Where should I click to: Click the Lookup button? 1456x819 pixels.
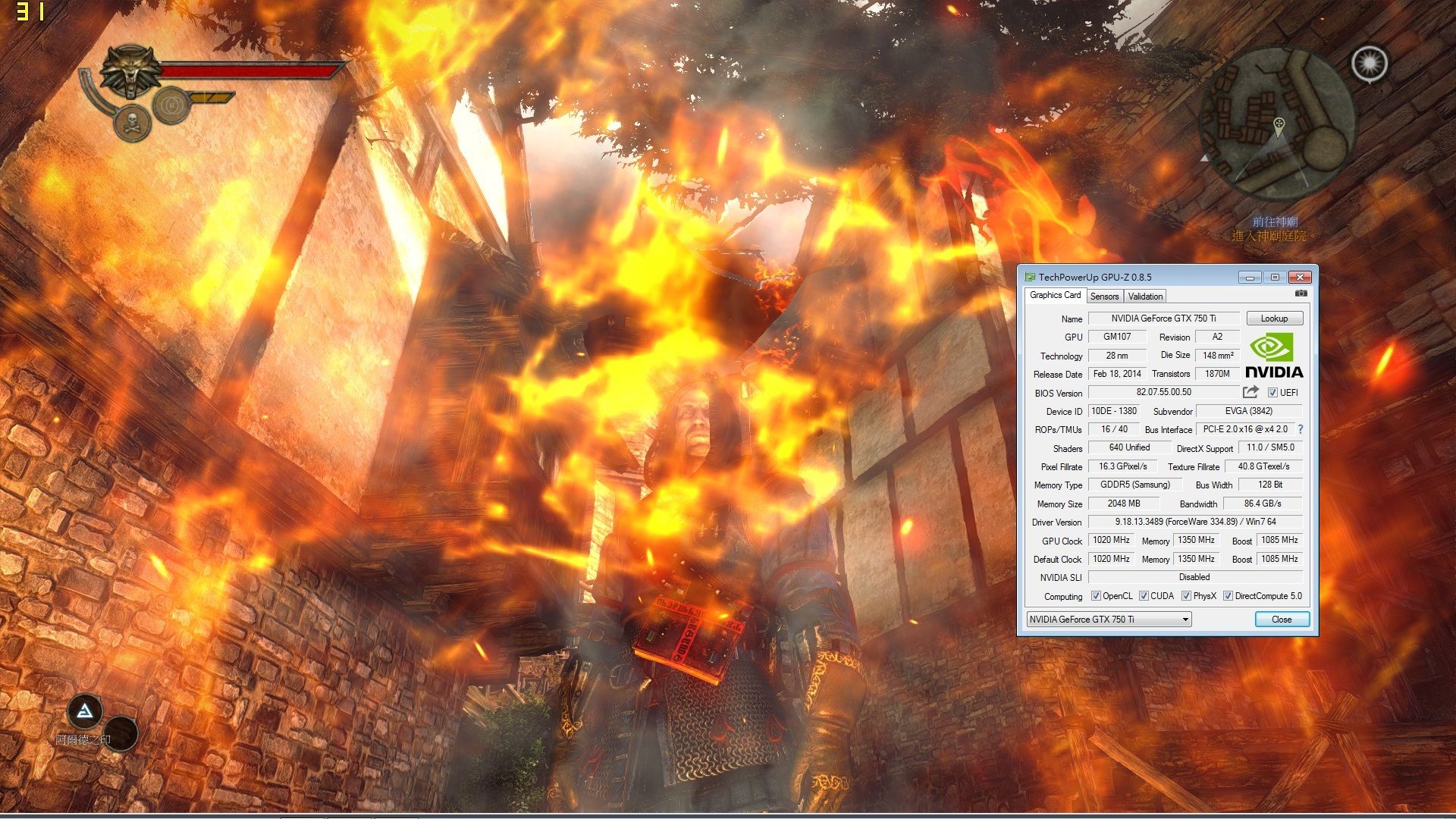(x=1274, y=318)
